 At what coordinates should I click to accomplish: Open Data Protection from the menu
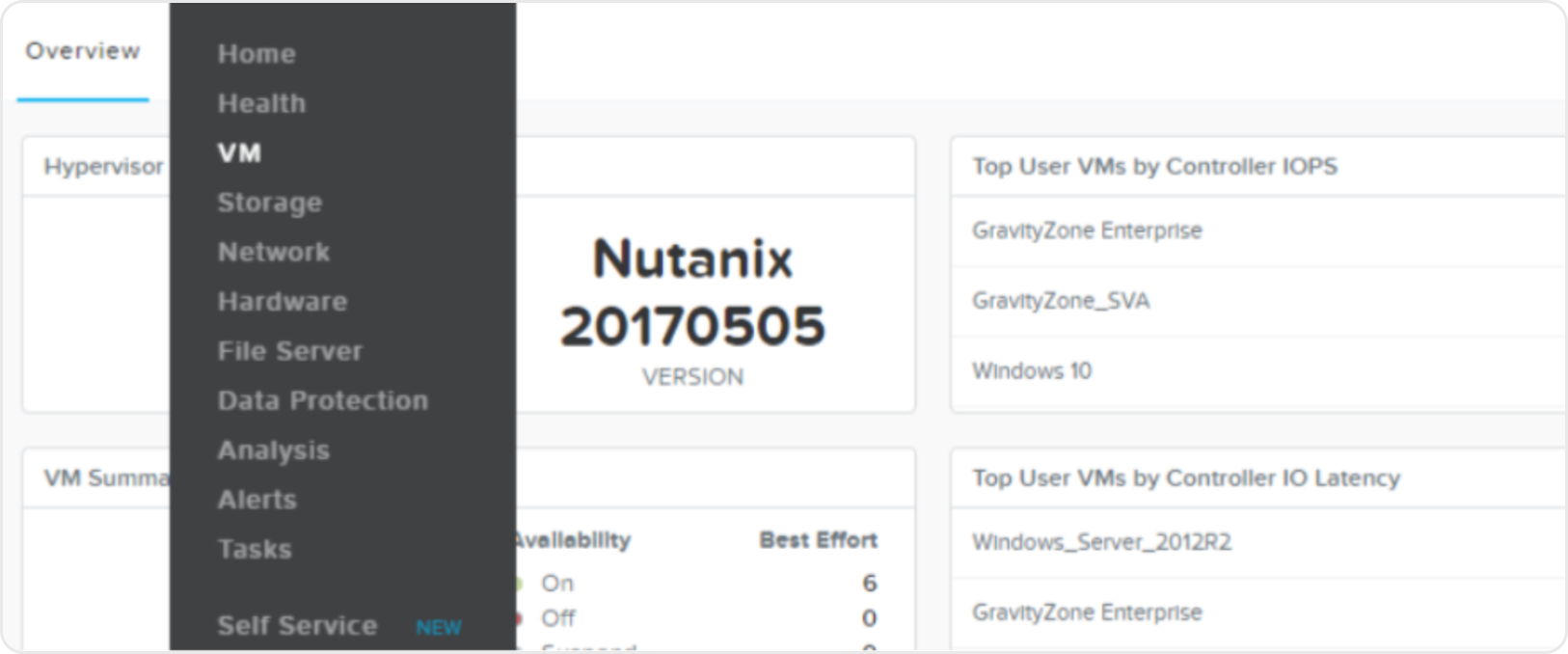tap(323, 400)
